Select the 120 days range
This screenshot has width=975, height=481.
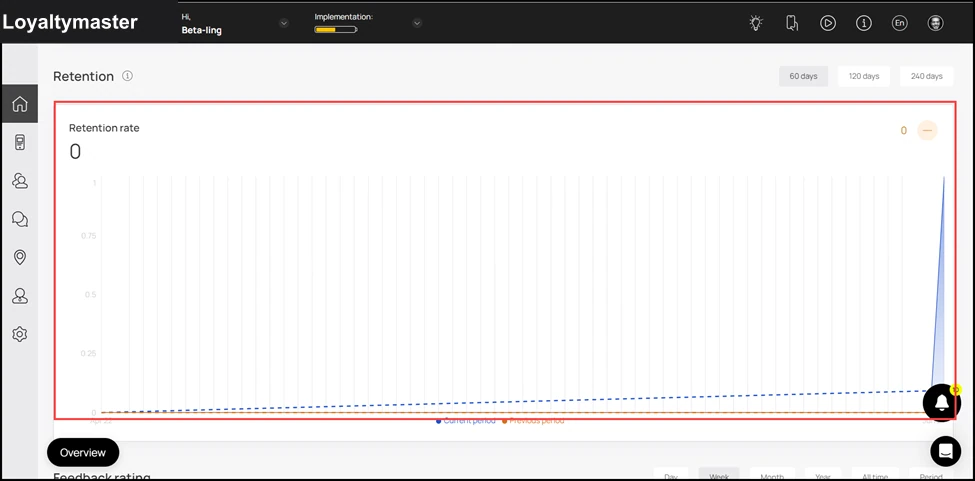[x=864, y=76]
